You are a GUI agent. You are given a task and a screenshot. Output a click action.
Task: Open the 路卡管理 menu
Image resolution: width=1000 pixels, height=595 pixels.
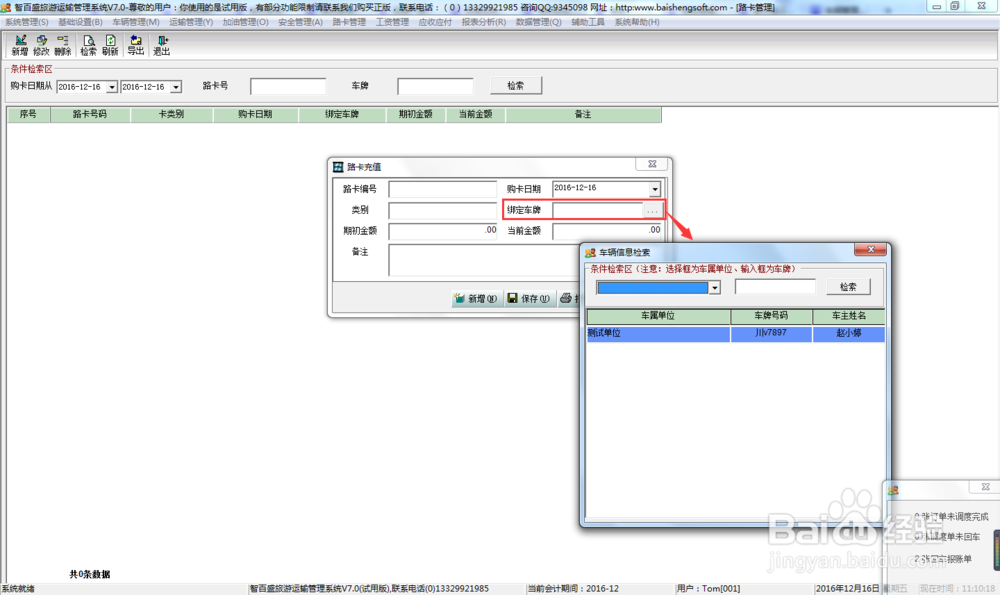pos(349,22)
